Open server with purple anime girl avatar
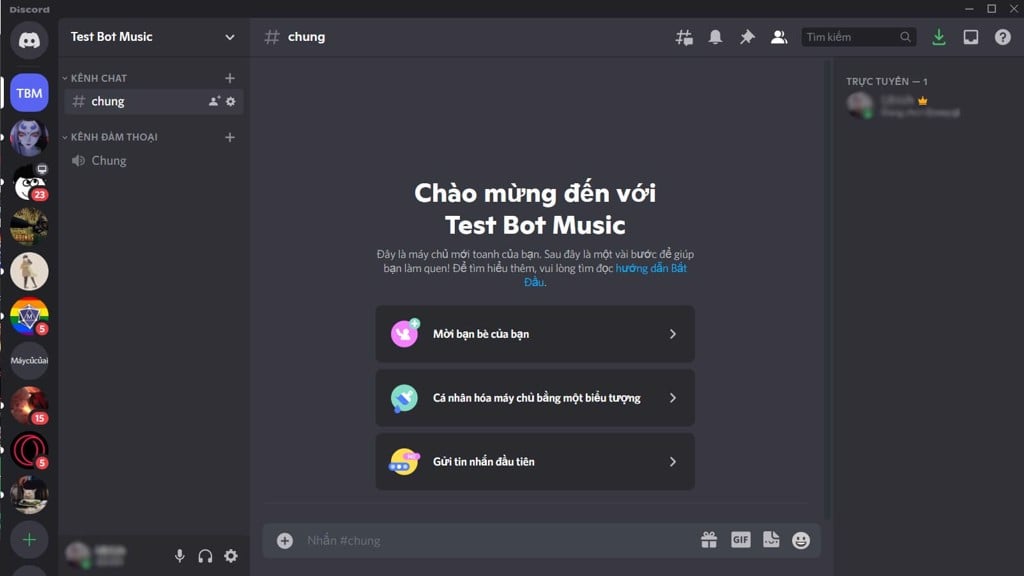 (29, 137)
